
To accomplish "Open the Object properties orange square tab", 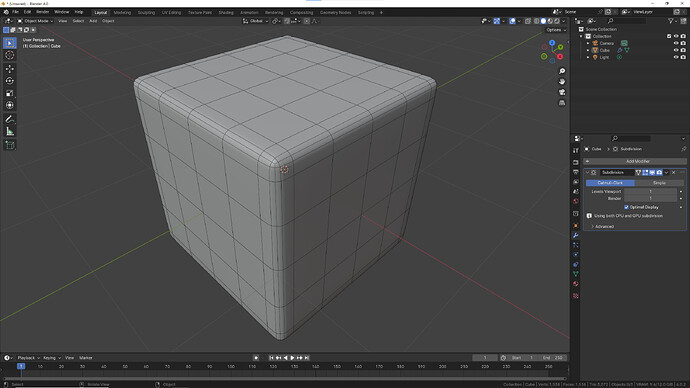I will tap(576, 225).
